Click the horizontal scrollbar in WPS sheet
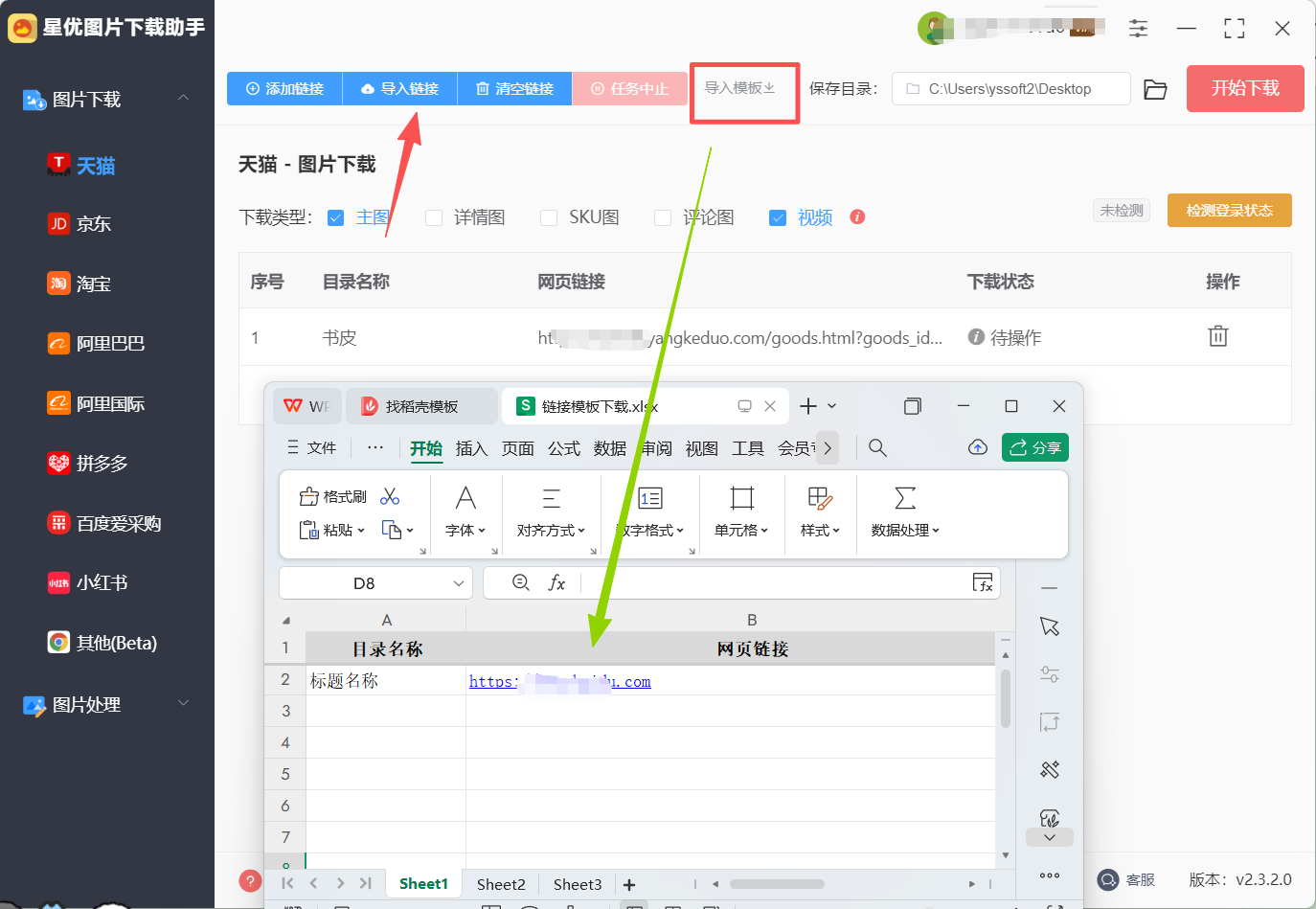 pos(776,884)
